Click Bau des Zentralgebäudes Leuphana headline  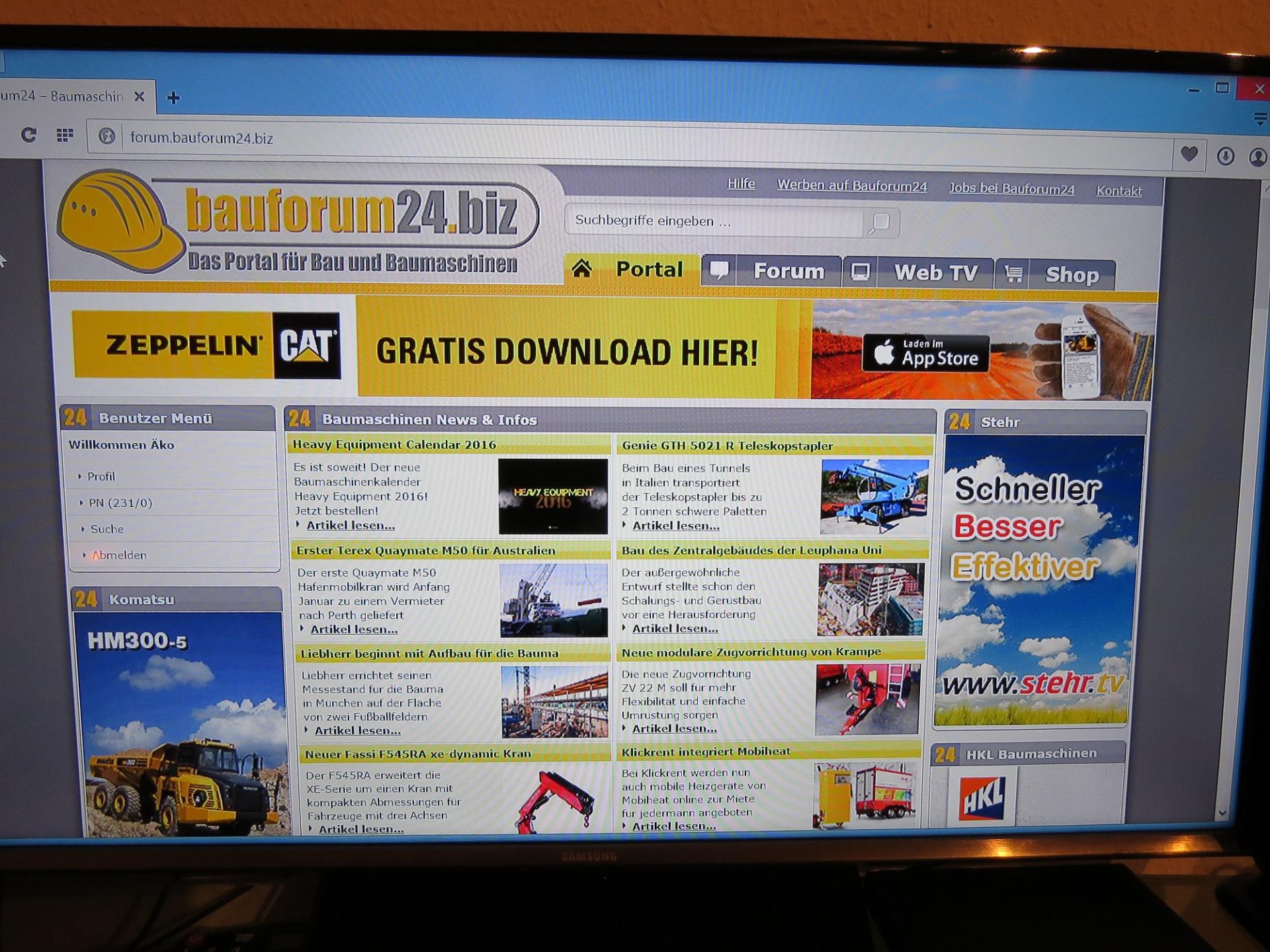tap(751, 550)
